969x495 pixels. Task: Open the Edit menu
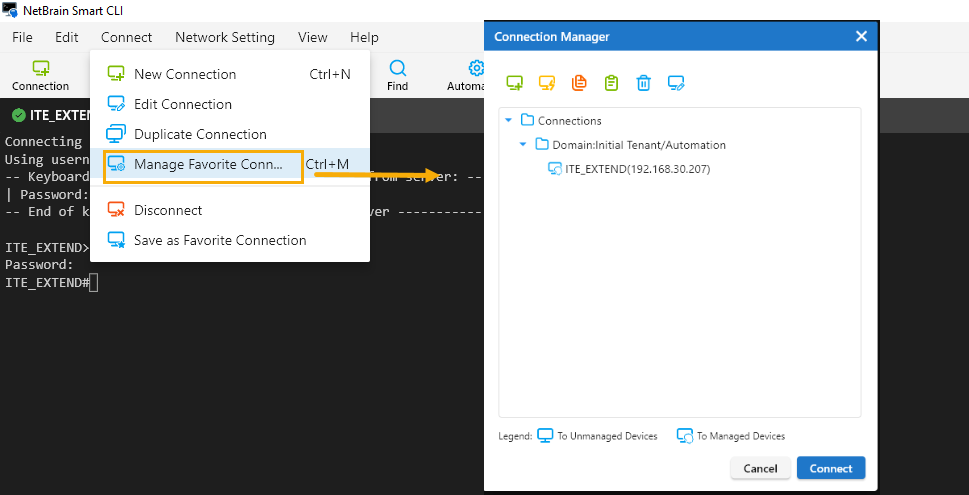pos(67,37)
